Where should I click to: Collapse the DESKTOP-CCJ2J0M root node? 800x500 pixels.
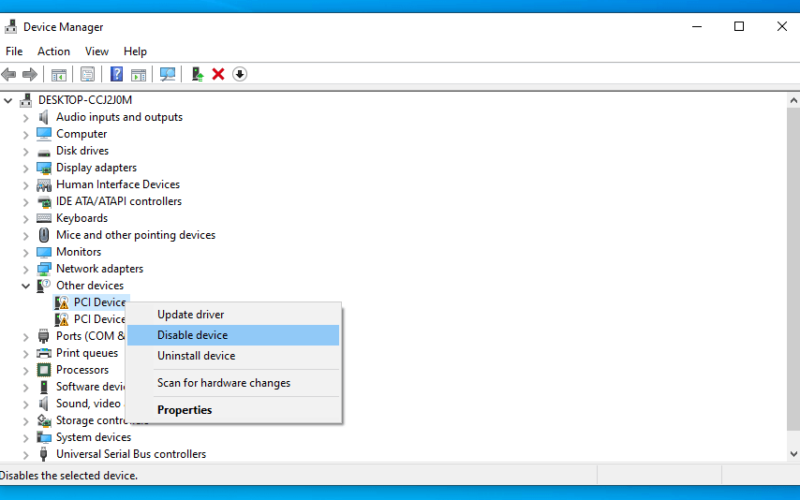(x=8, y=101)
